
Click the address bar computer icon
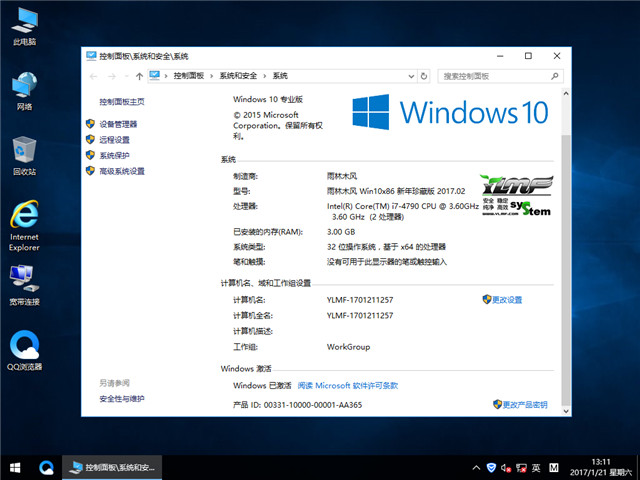155,76
